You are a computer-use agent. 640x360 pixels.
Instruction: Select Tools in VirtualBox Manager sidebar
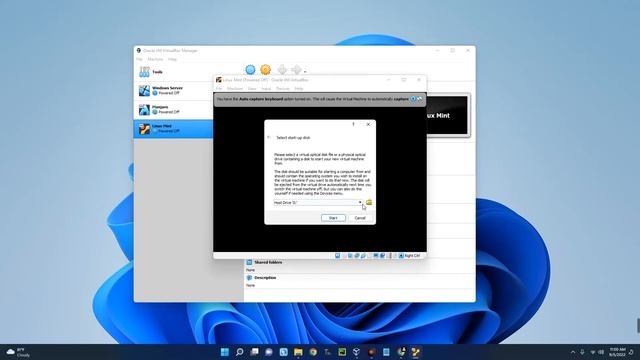[x=189, y=72]
